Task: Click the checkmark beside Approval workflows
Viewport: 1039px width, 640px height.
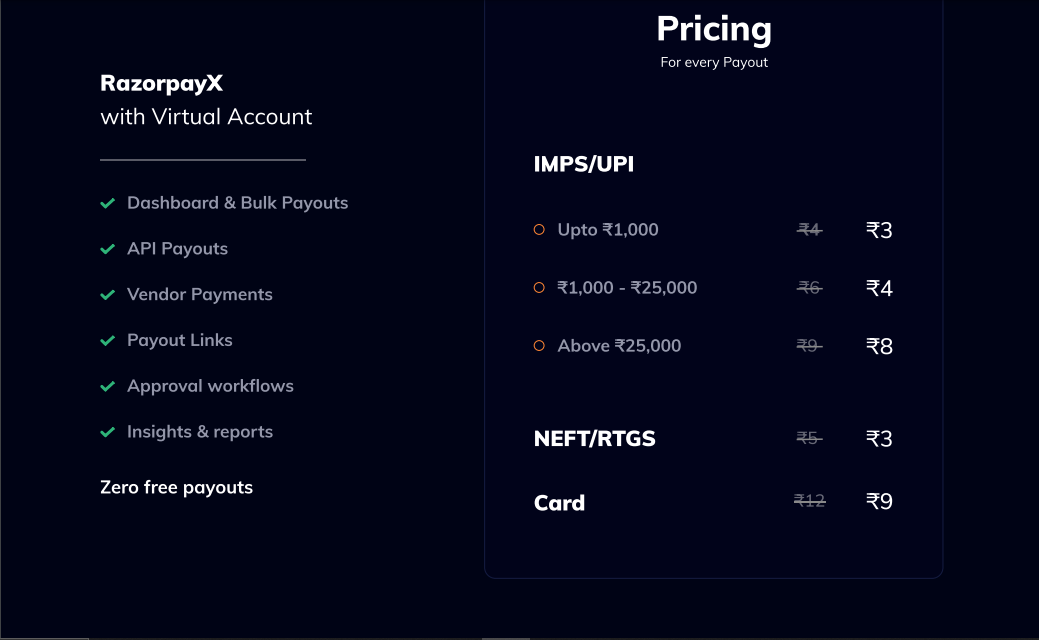Action: [x=107, y=386]
